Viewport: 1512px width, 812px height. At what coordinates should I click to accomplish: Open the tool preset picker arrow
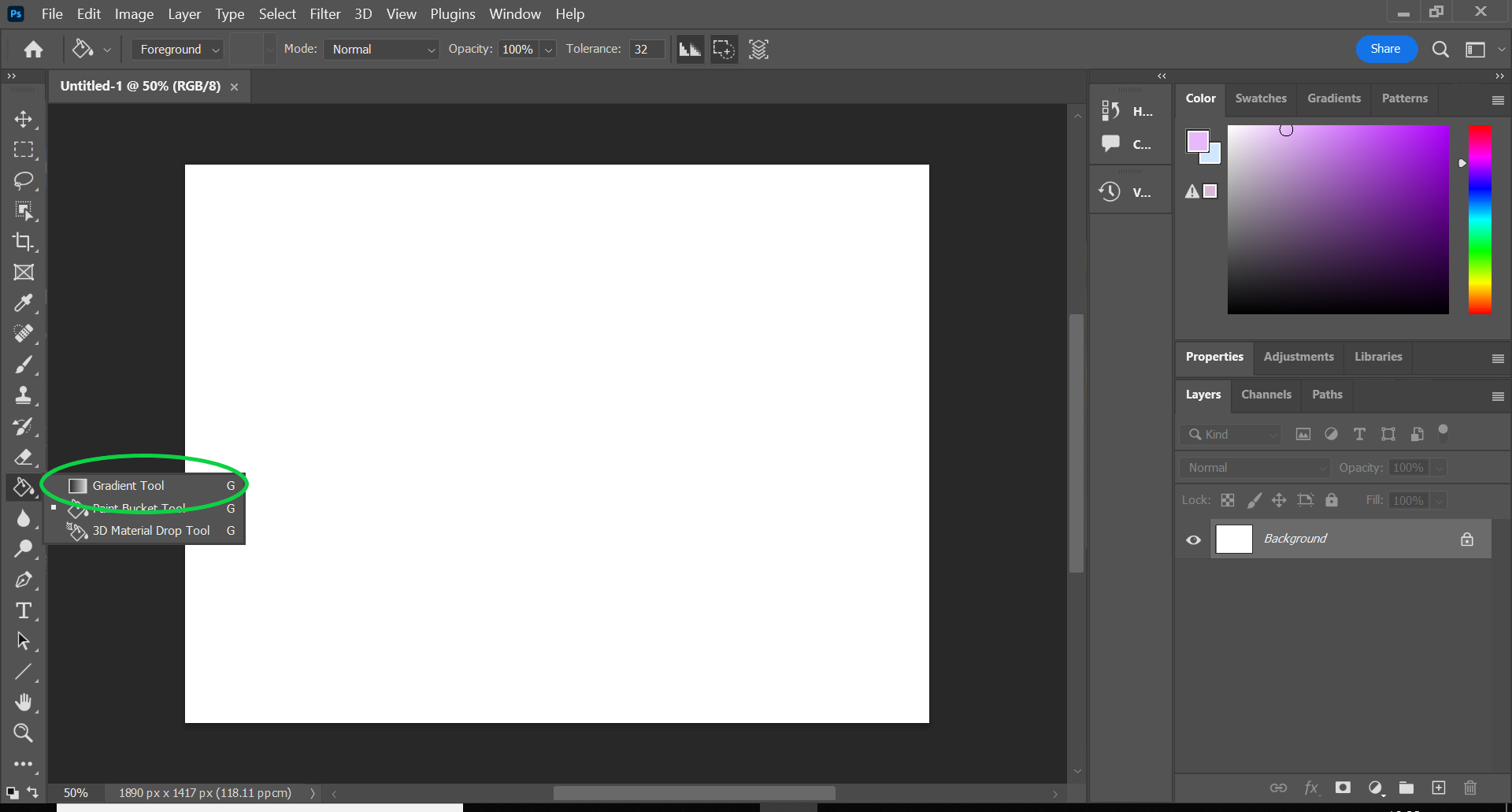107,50
